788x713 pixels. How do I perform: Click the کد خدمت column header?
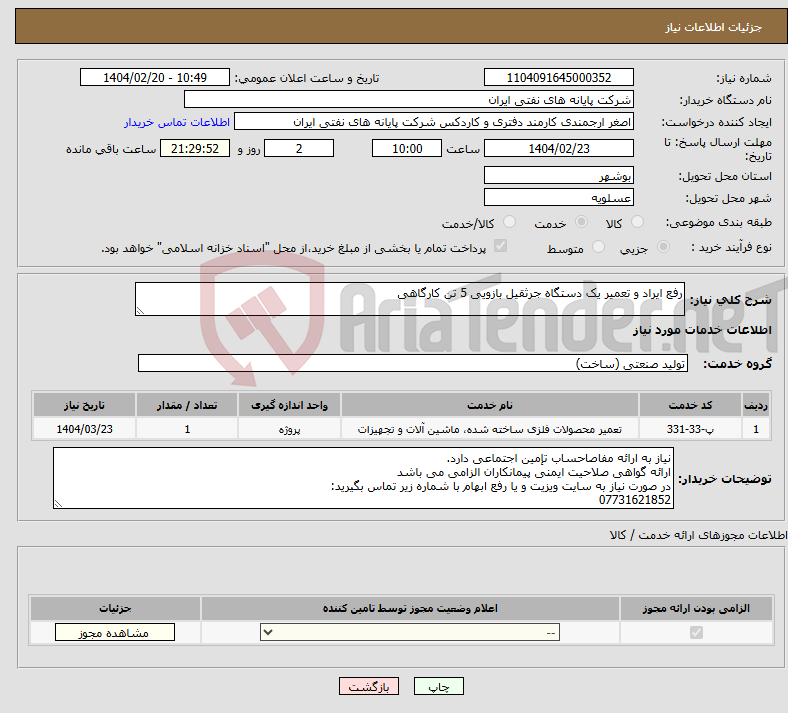tap(690, 405)
